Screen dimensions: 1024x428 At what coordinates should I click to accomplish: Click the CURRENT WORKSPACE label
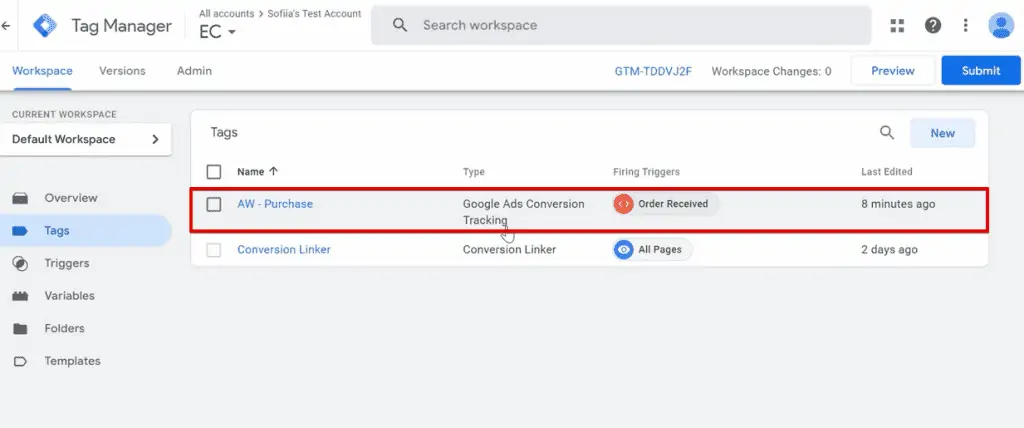(64, 114)
